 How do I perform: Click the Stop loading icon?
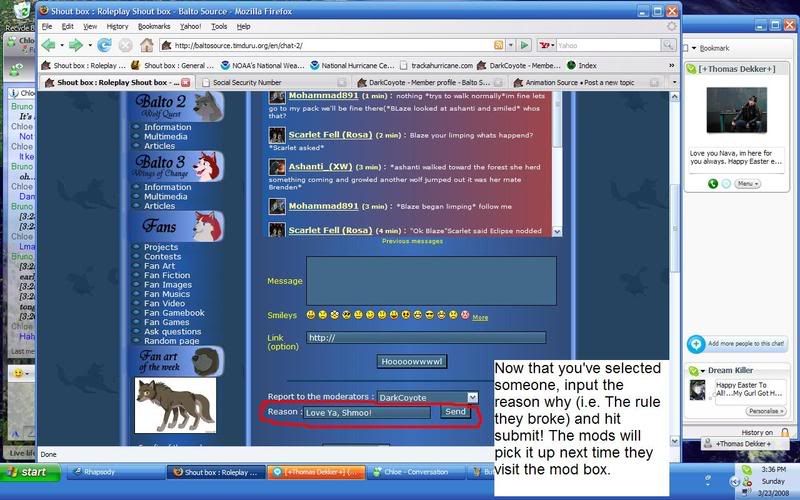coord(126,45)
